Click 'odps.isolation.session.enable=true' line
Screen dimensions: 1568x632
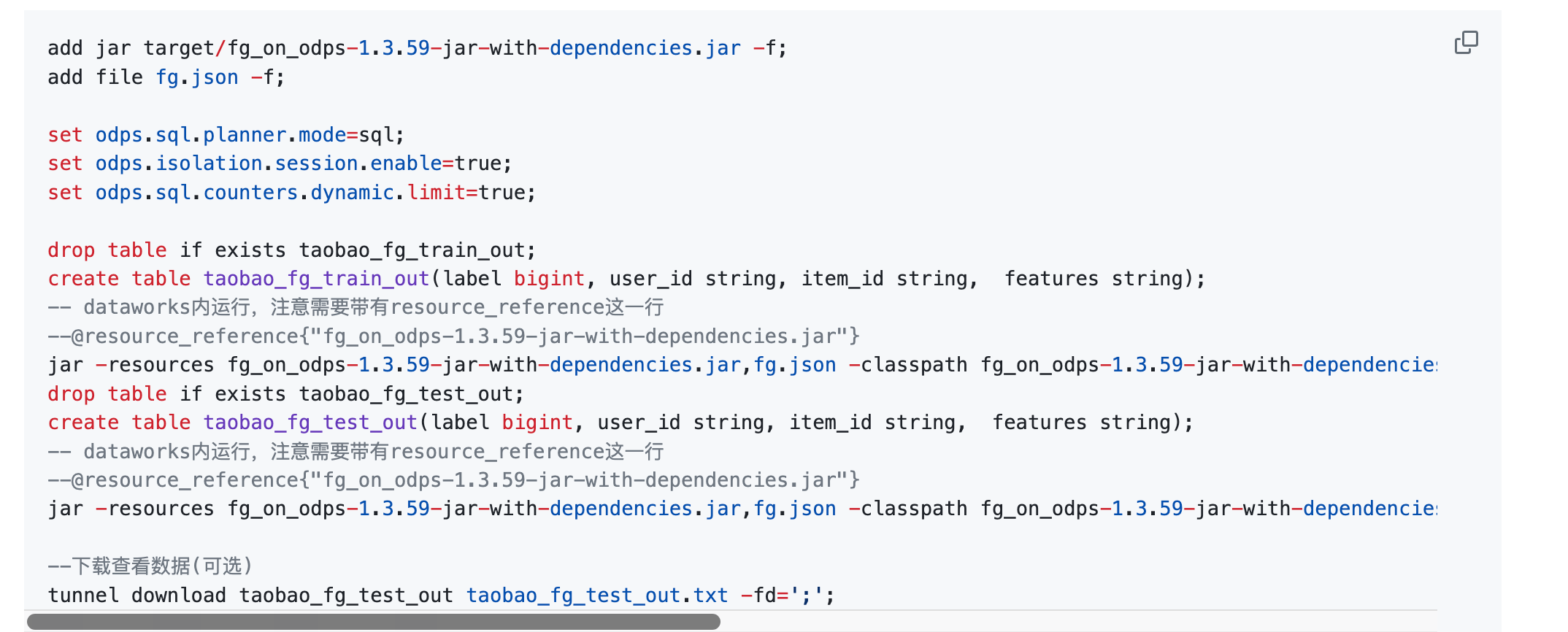[x=280, y=163]
